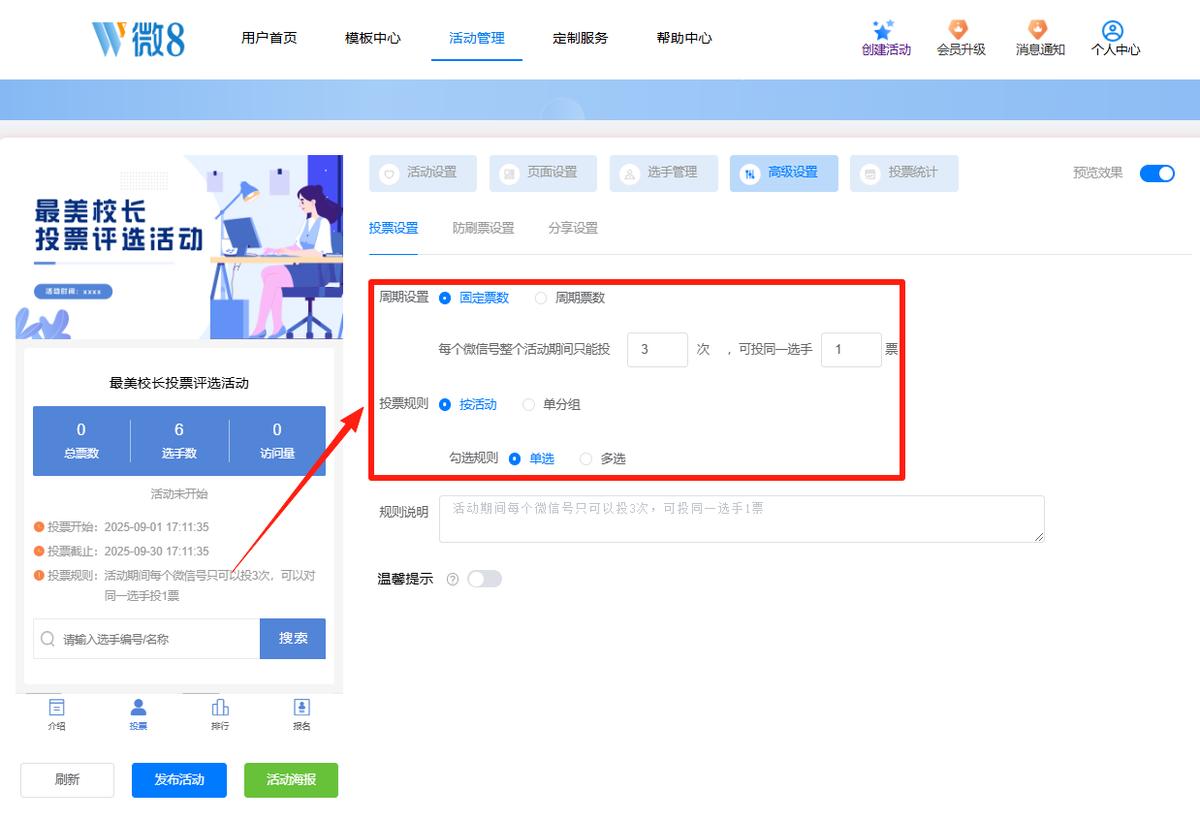Image resolution: width=1200 pixels, height=820 pixels.
Task: Click the green 活动海报 button
Action: pos(291,780)
